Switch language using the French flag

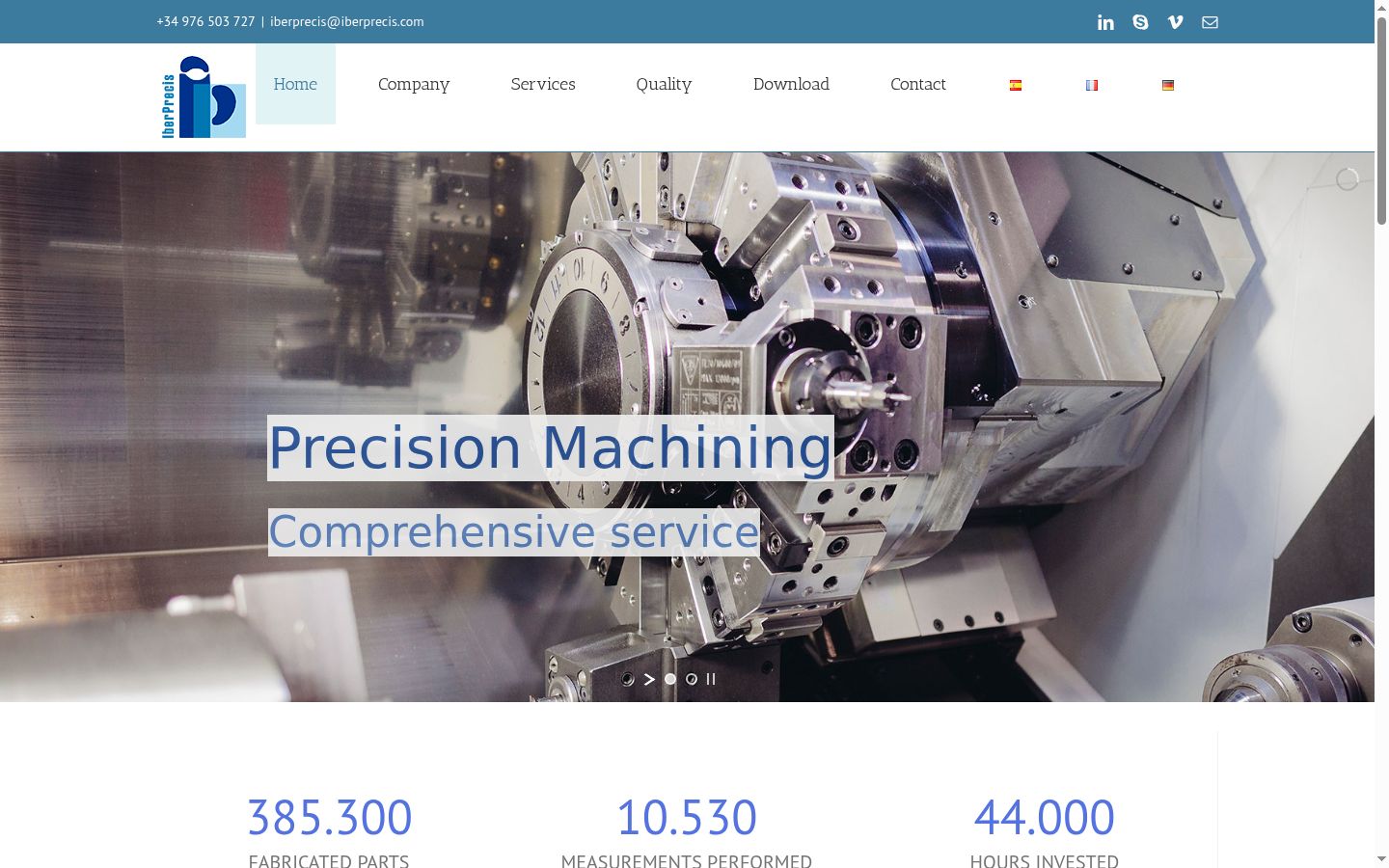point(1092,85)
